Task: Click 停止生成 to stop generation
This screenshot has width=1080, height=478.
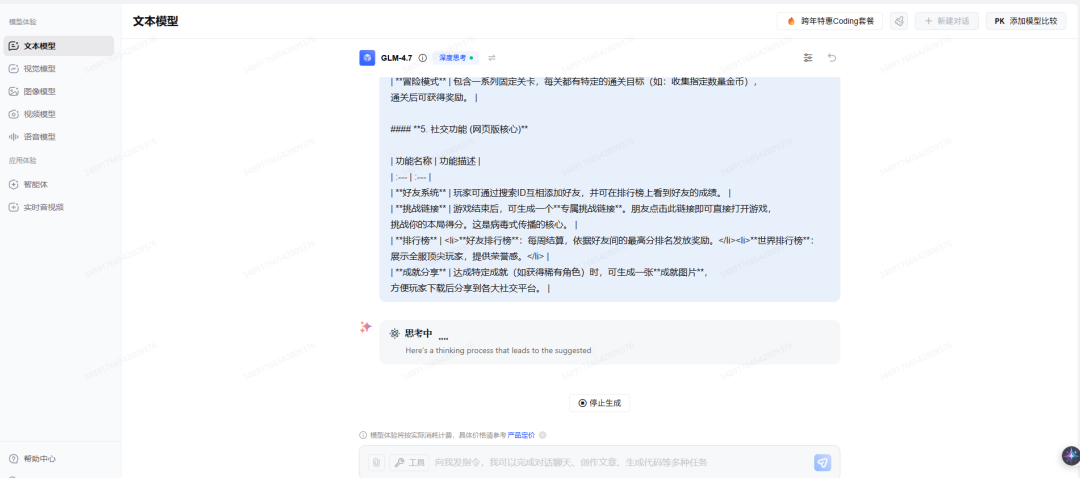Action: 599,403
